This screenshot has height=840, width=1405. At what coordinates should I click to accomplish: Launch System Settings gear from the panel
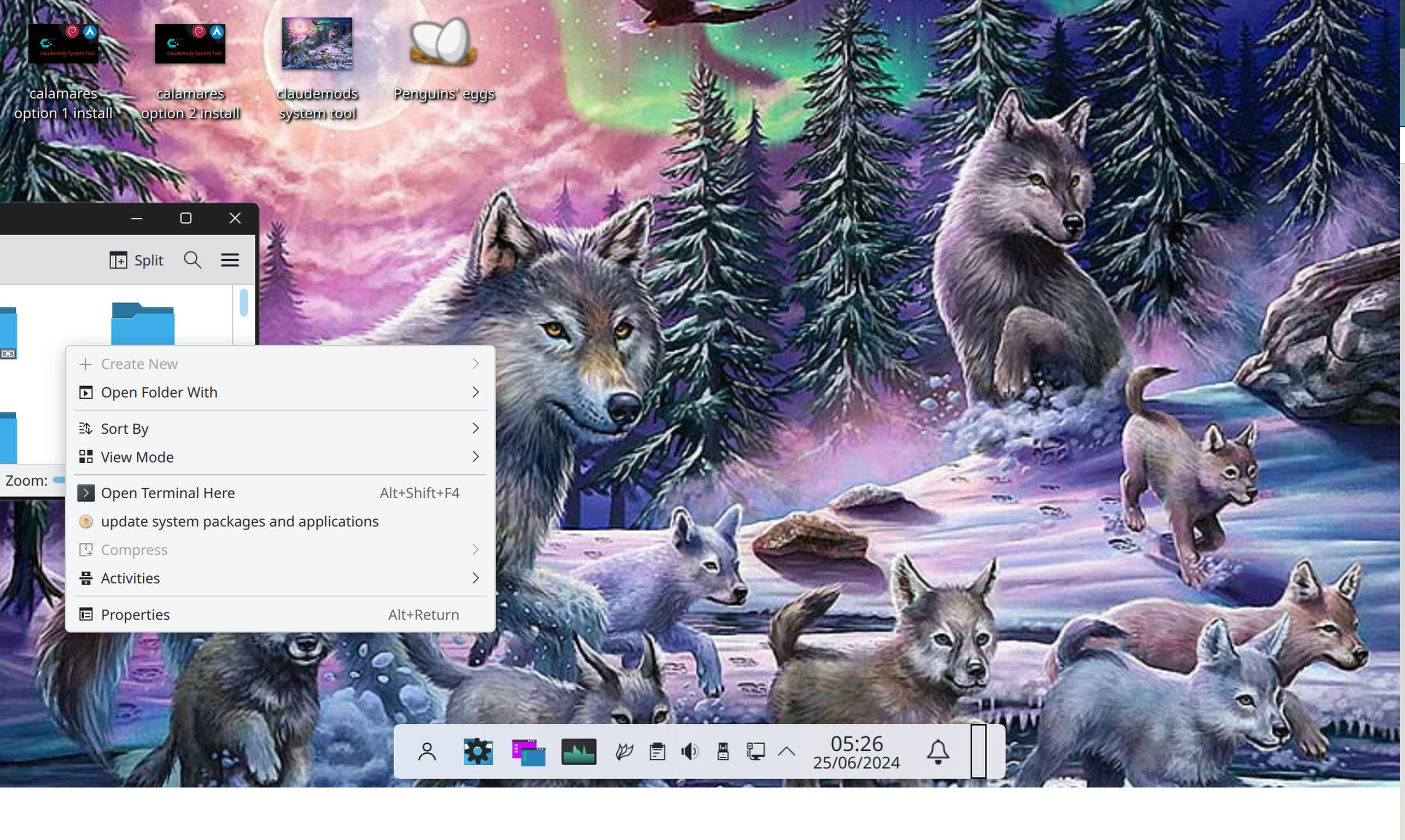pyautogui.click(x=479, y=752)
